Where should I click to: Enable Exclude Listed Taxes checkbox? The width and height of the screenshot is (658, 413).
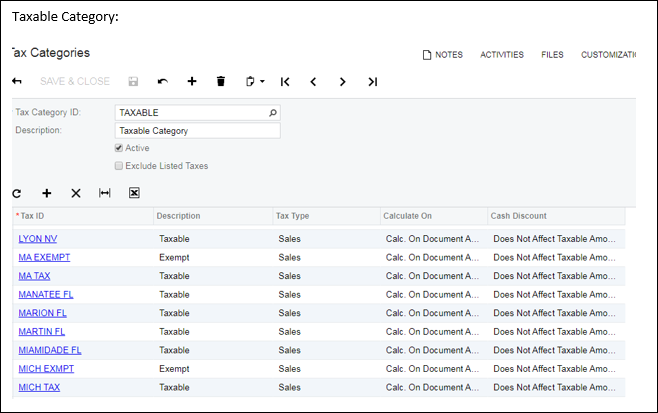tap(119, 166)
